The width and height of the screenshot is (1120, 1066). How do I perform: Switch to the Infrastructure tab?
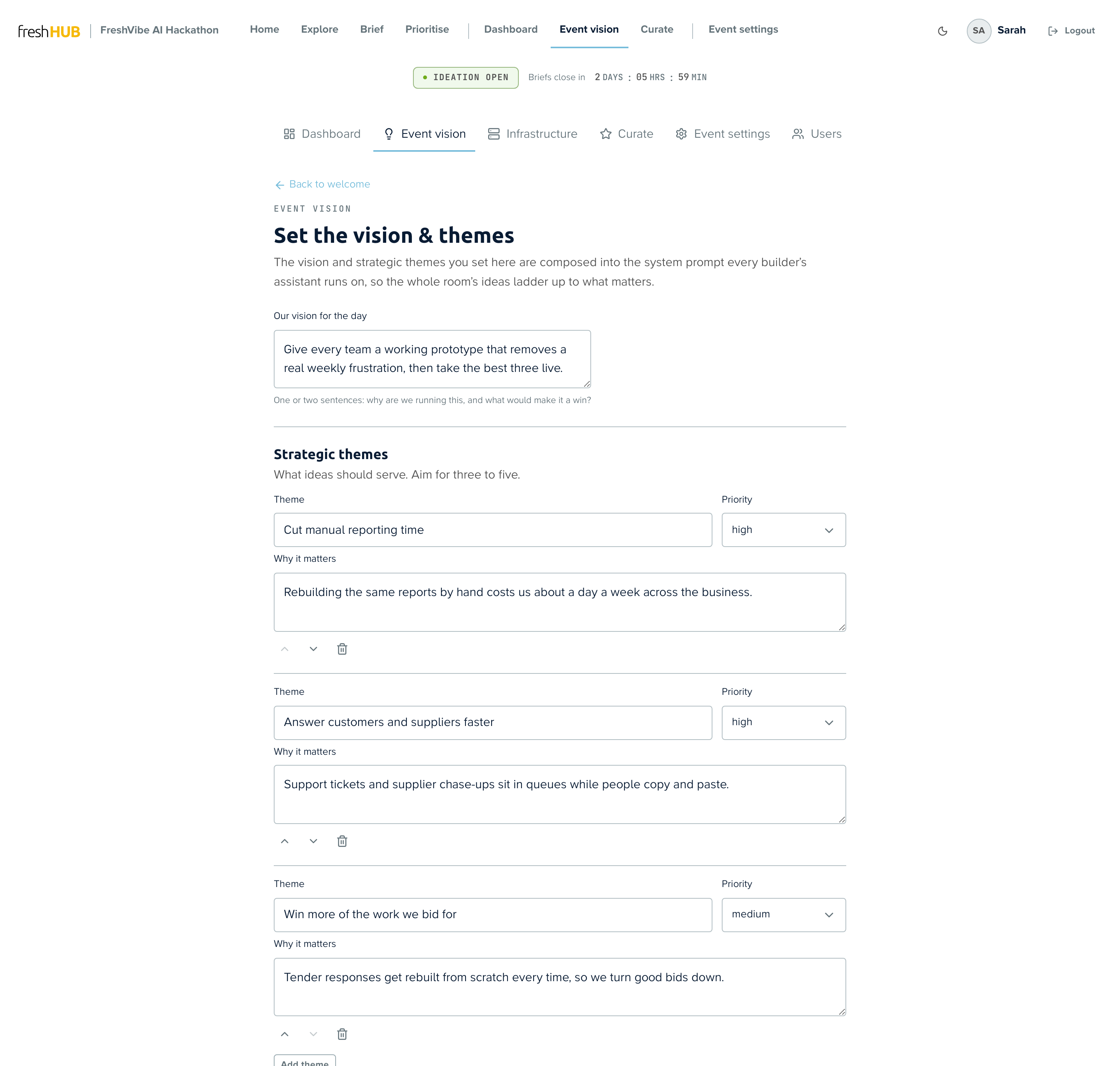click(x=532, y=134)
